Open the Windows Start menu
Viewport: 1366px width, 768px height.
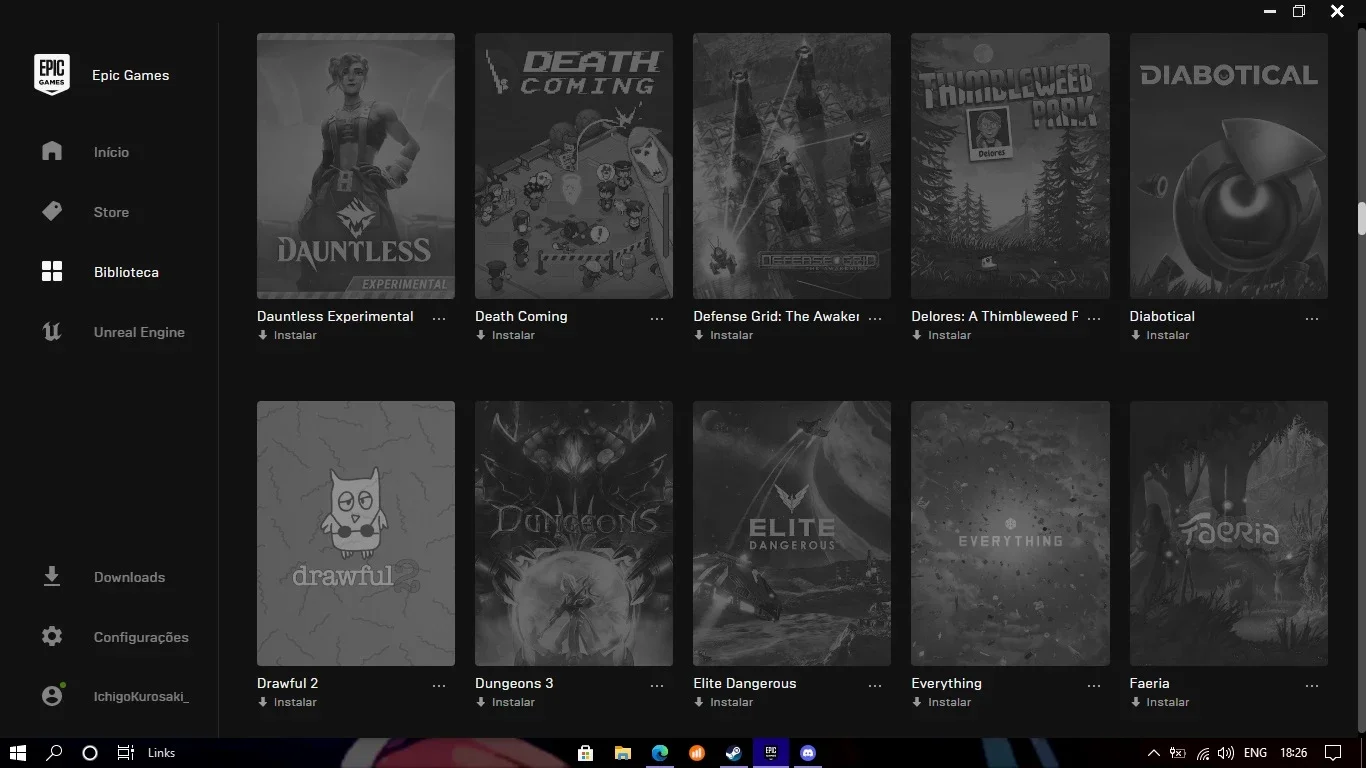point(17,753)
